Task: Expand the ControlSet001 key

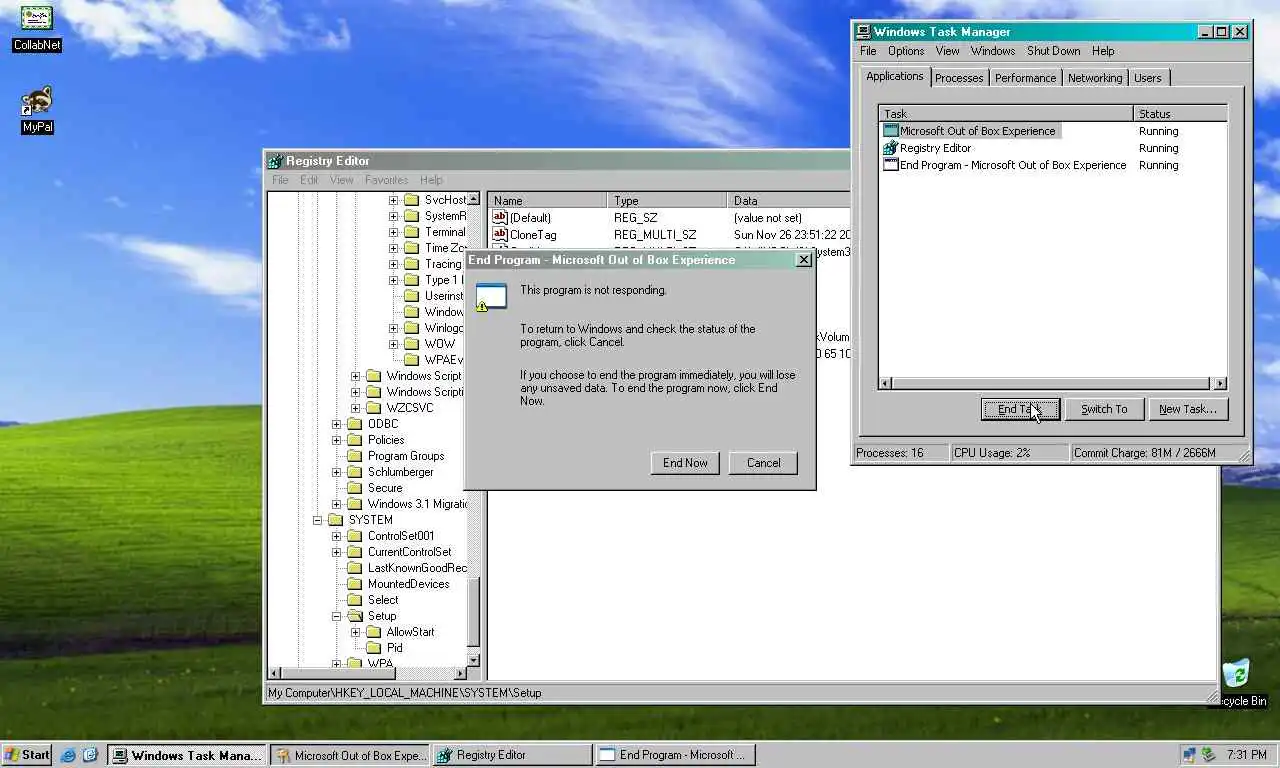Action: pos(337,536)
